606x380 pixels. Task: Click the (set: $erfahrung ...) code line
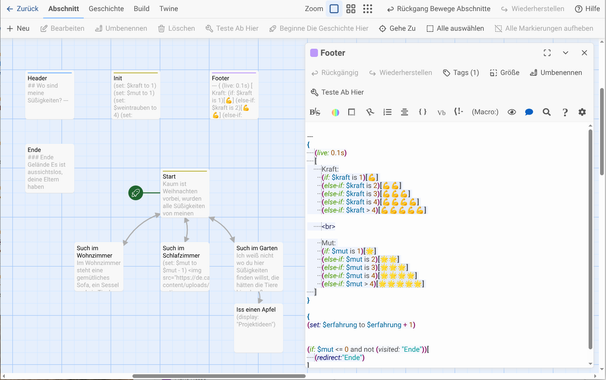pyautogui.click(x=361, y=325)
